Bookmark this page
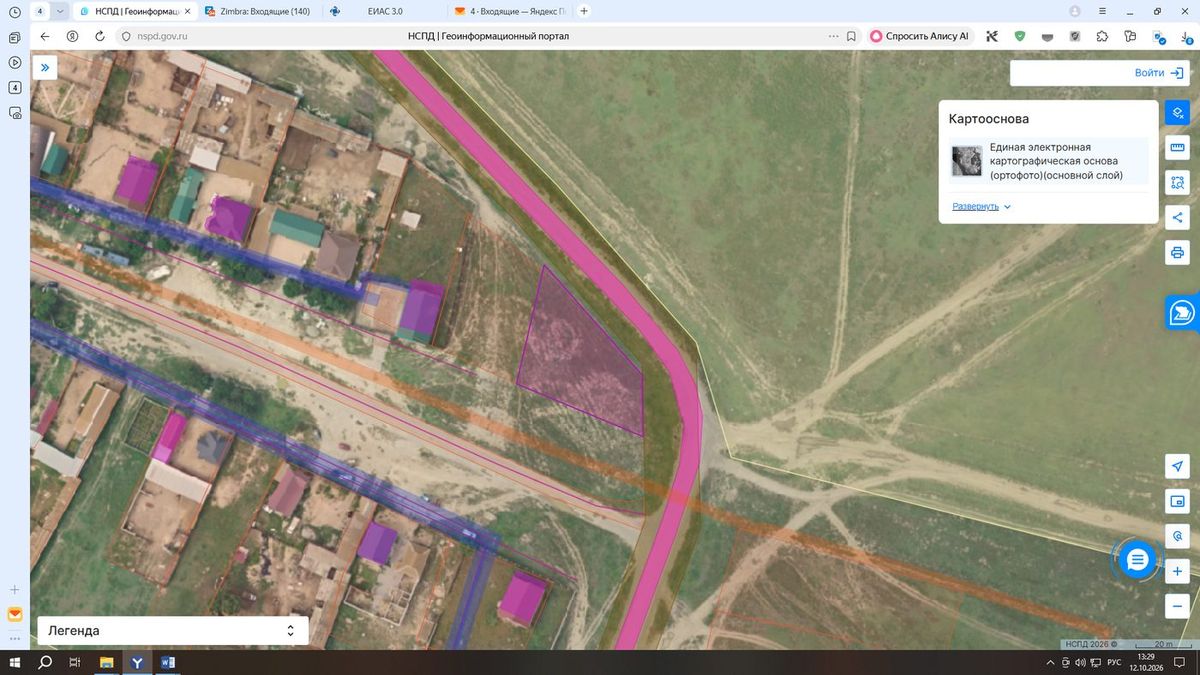The width and height of the screenshot is (1200, 675). pos(851,36)
